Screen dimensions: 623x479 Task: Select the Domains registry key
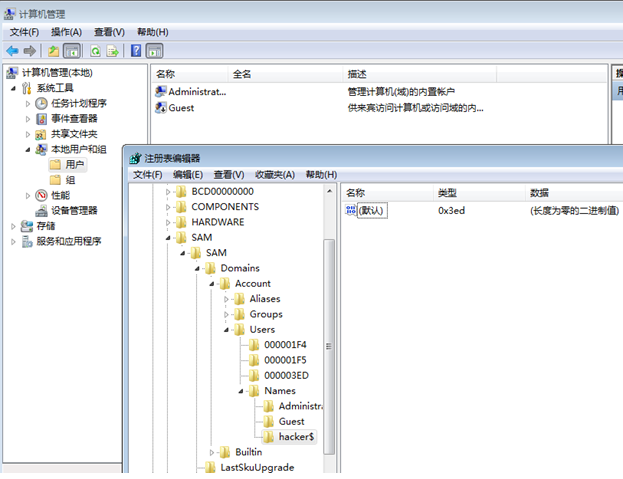(x=240, y=268)
